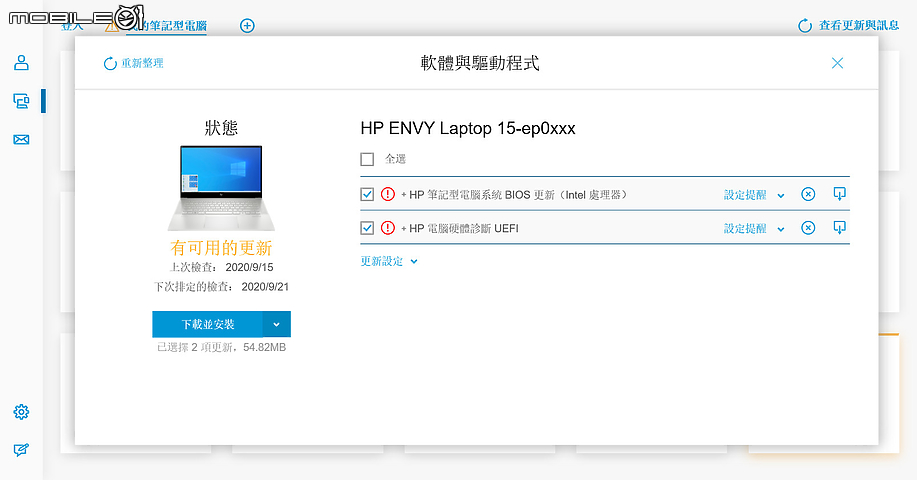Image resolution: width=917 pixels, height=480 pixels.
Task: Click the 重新整理 link
Action: (142, 63)
